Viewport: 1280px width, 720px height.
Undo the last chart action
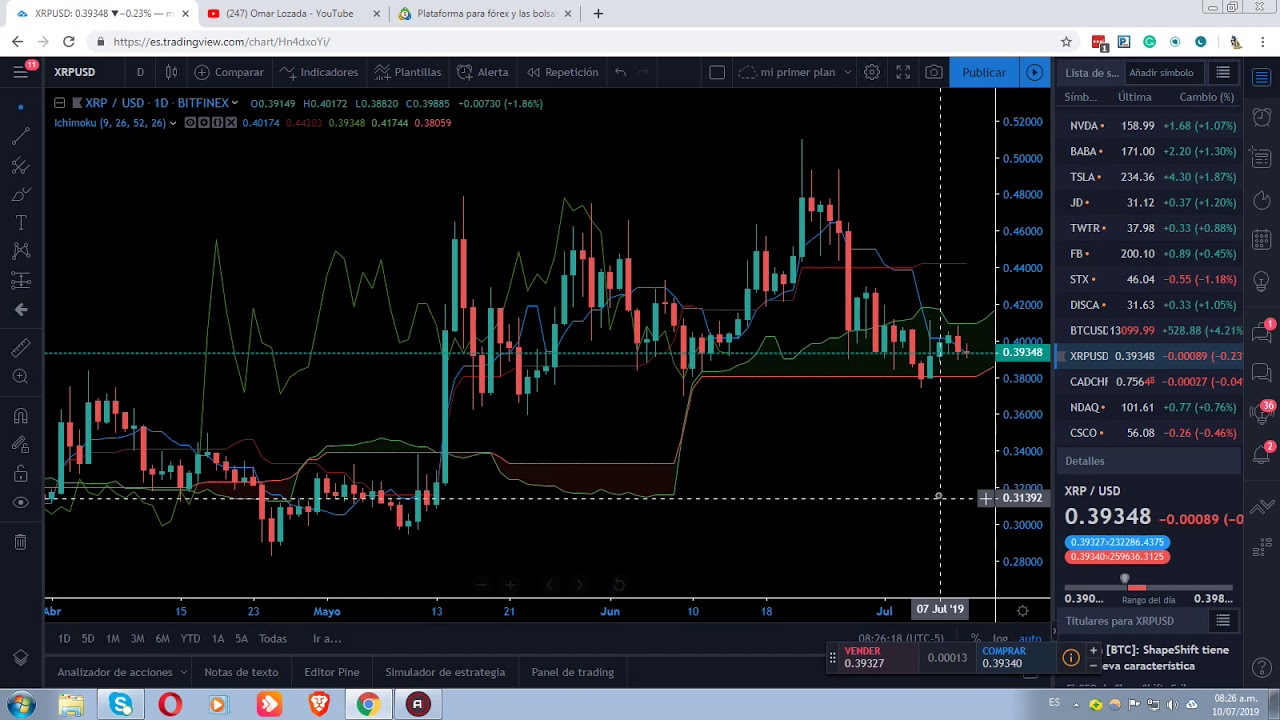point(620,72)
